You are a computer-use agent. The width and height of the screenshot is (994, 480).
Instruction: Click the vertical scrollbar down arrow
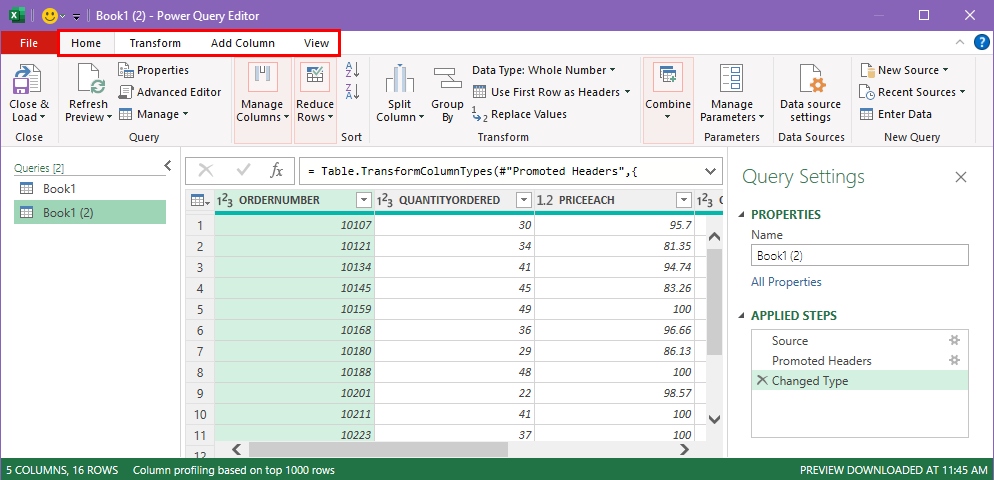pos(714,418)
